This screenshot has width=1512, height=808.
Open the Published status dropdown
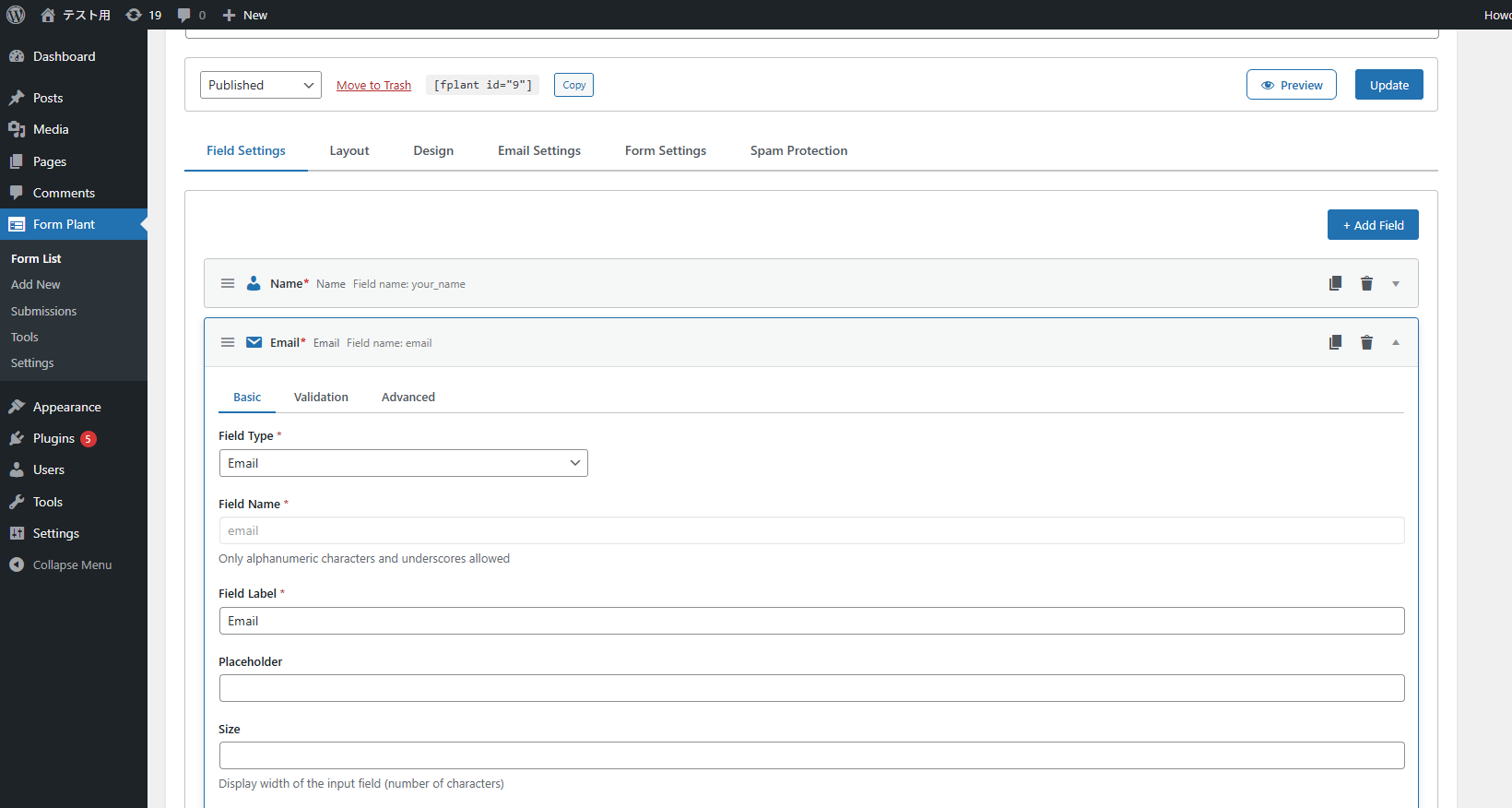click(x=261, y=85)
